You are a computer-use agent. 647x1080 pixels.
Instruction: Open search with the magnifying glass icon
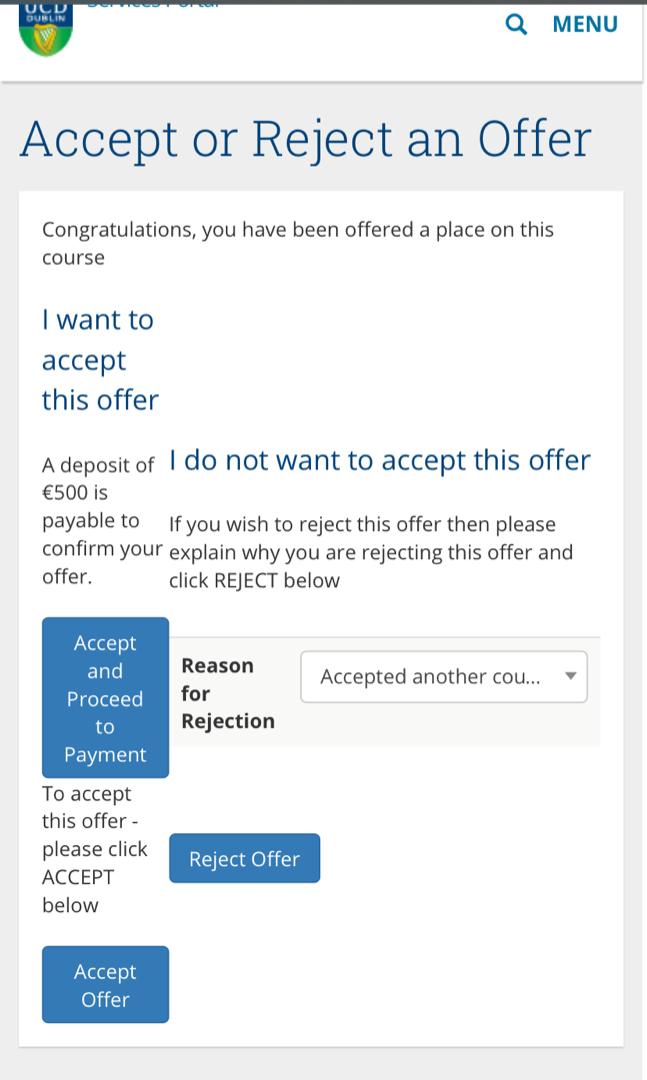(x=516, y=24)
